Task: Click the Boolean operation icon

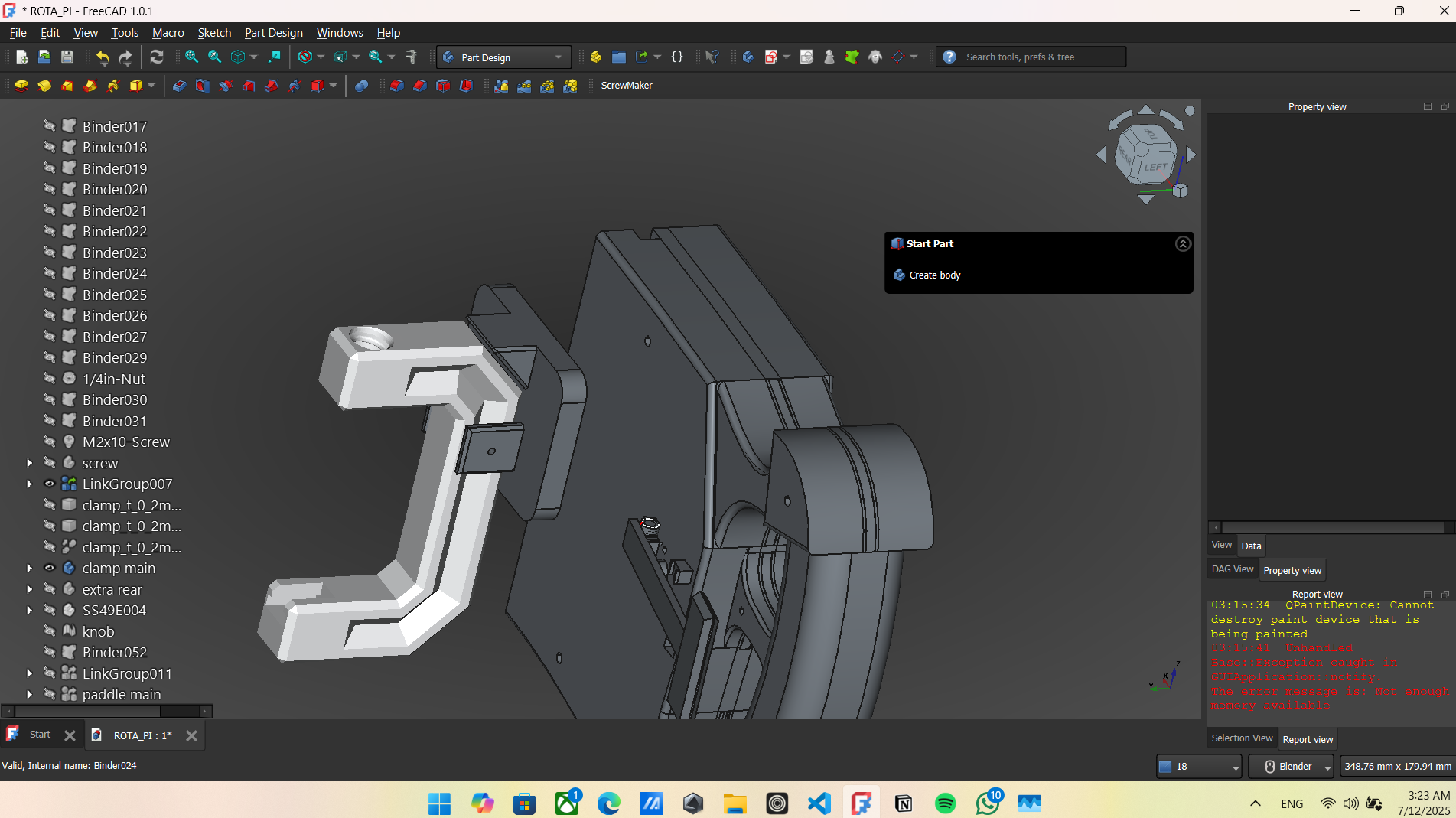Action: [362, 86]
